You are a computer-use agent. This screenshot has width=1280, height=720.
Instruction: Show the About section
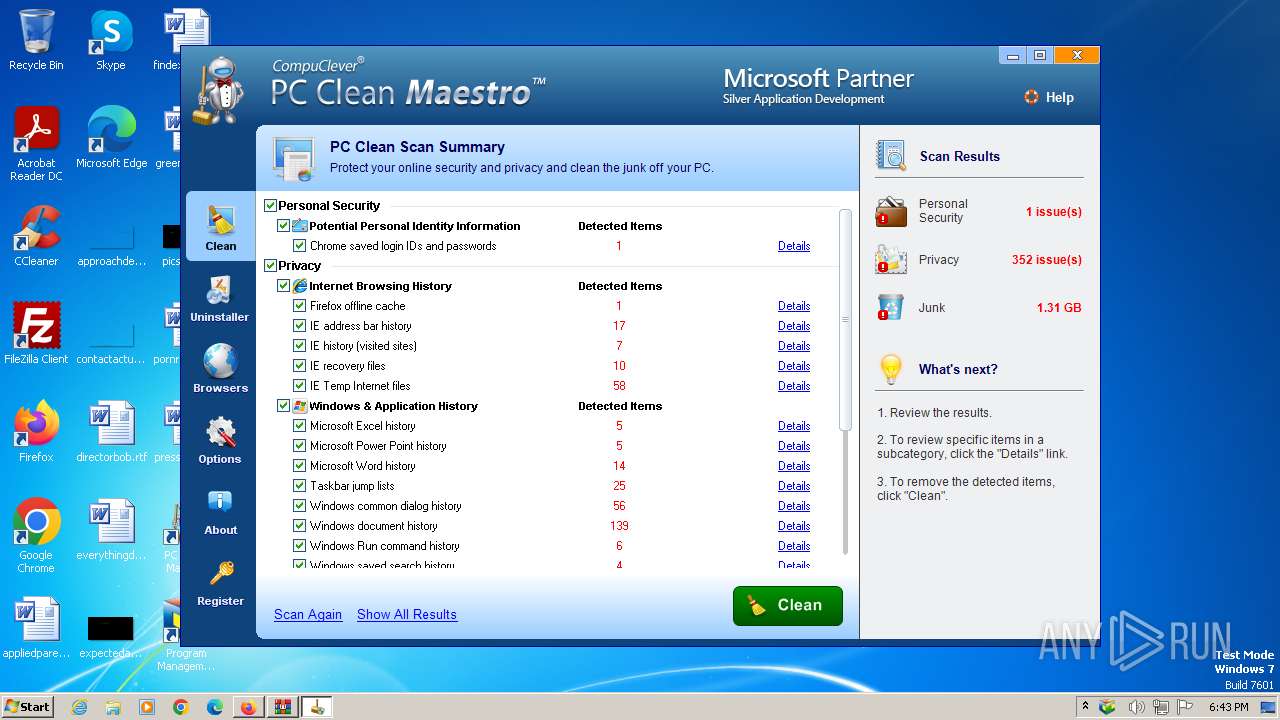220,511
